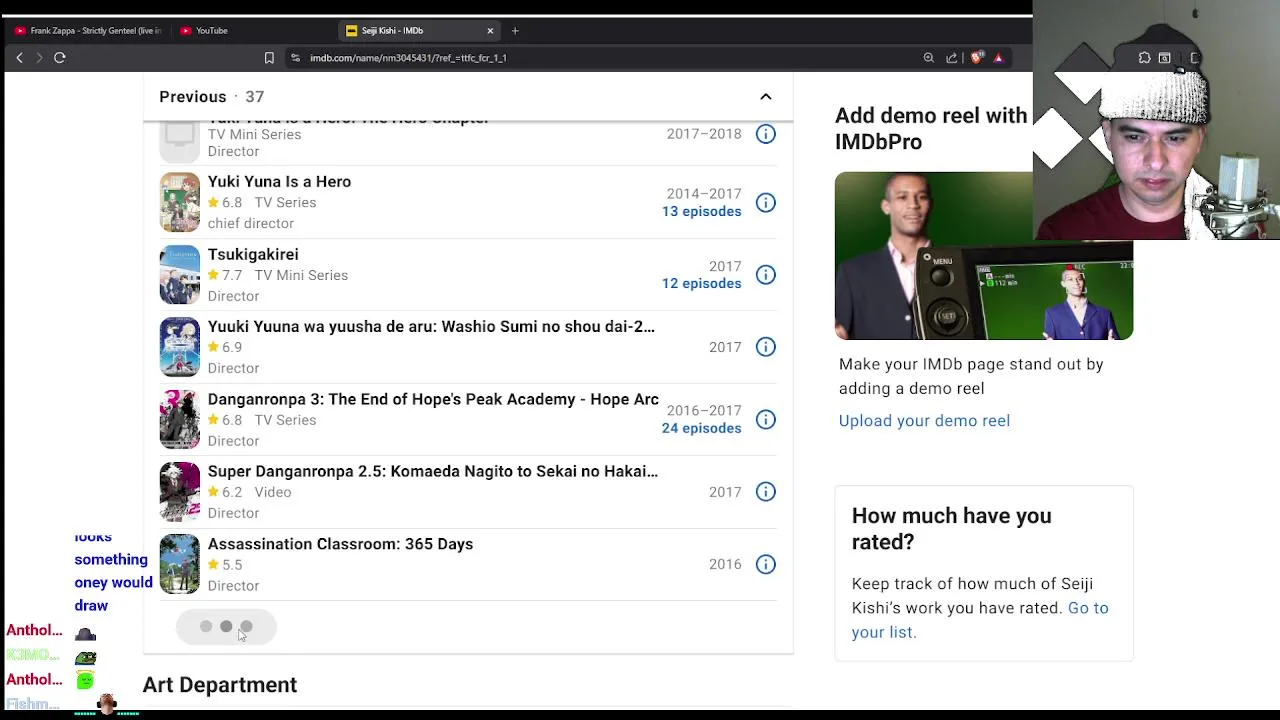Open the zoom magnifier icon in address bar

click(x=929, y=58)
